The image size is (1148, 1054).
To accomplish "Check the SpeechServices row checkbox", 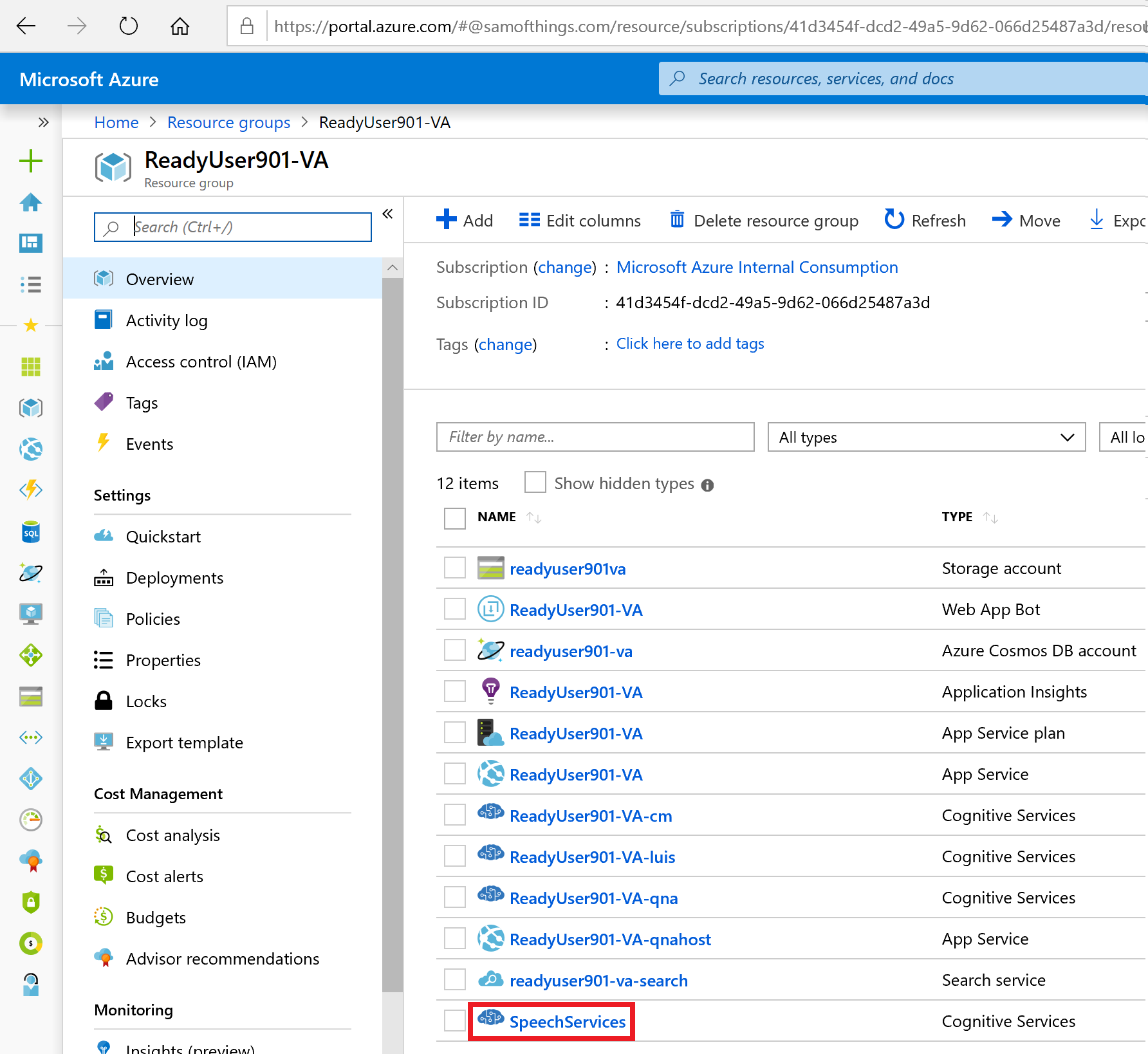I will [x=455, y=1021].
